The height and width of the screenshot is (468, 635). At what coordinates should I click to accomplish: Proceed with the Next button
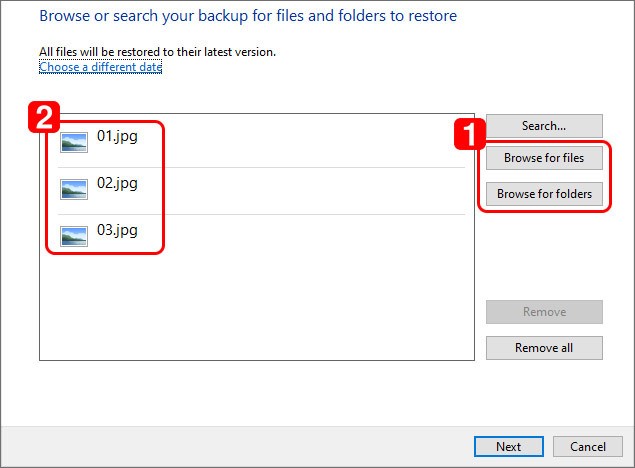tap(509, 447)
